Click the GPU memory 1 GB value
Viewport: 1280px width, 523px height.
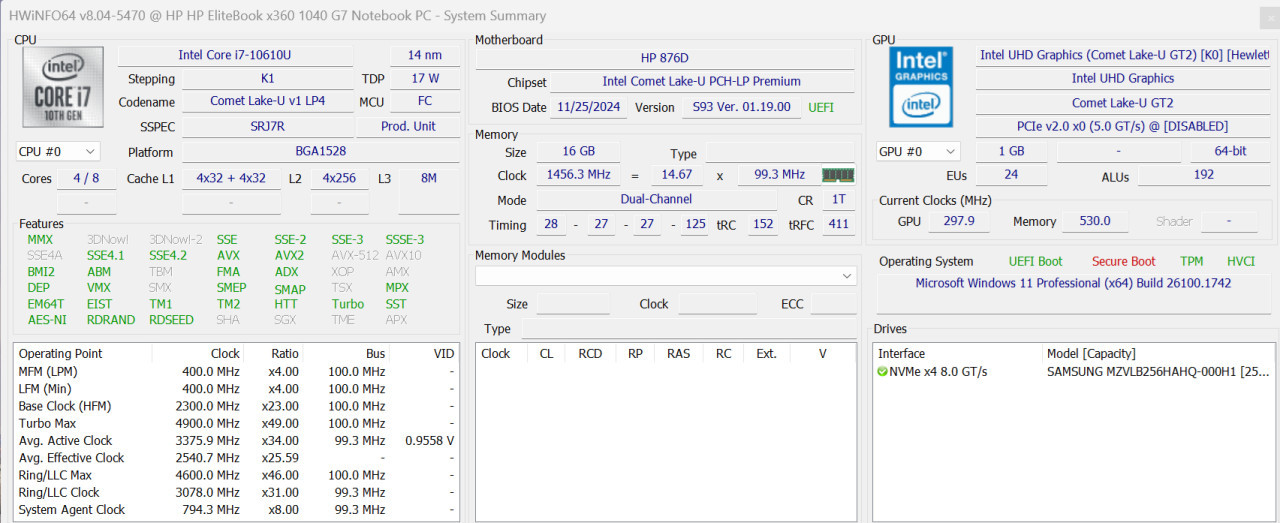coord(1011,151)
